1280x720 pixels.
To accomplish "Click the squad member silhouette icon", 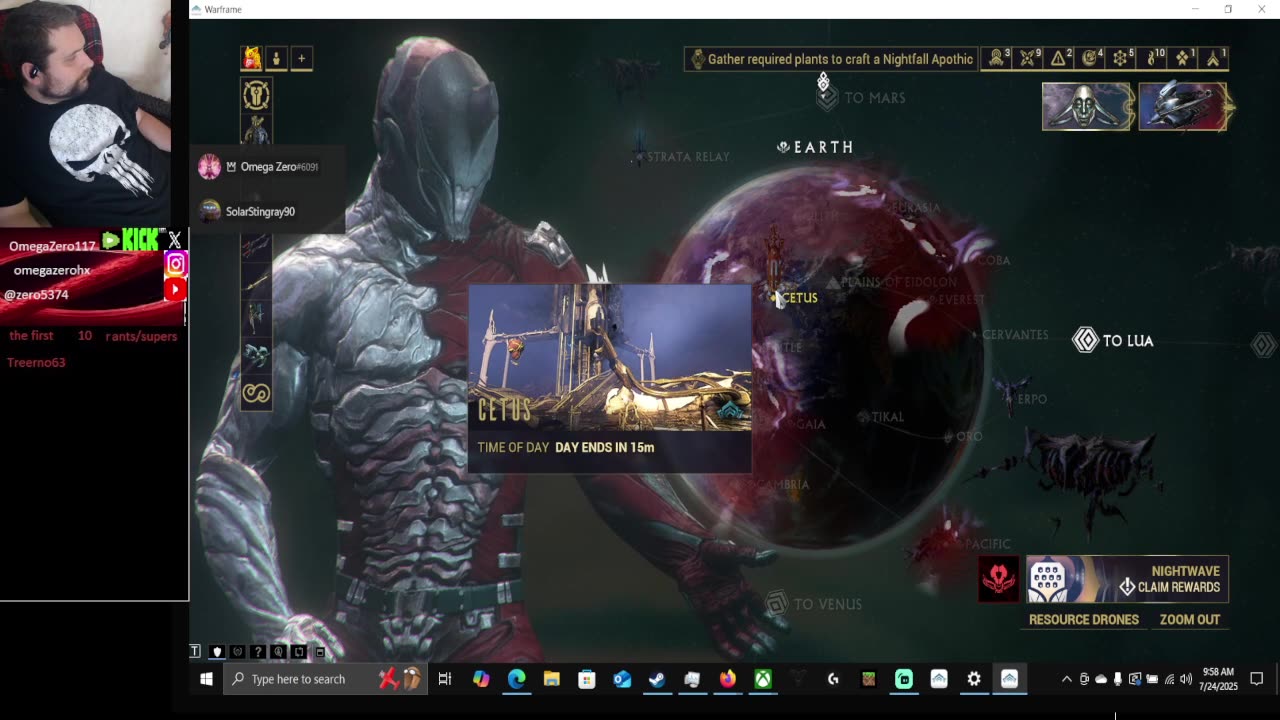I will click(276, 58).
